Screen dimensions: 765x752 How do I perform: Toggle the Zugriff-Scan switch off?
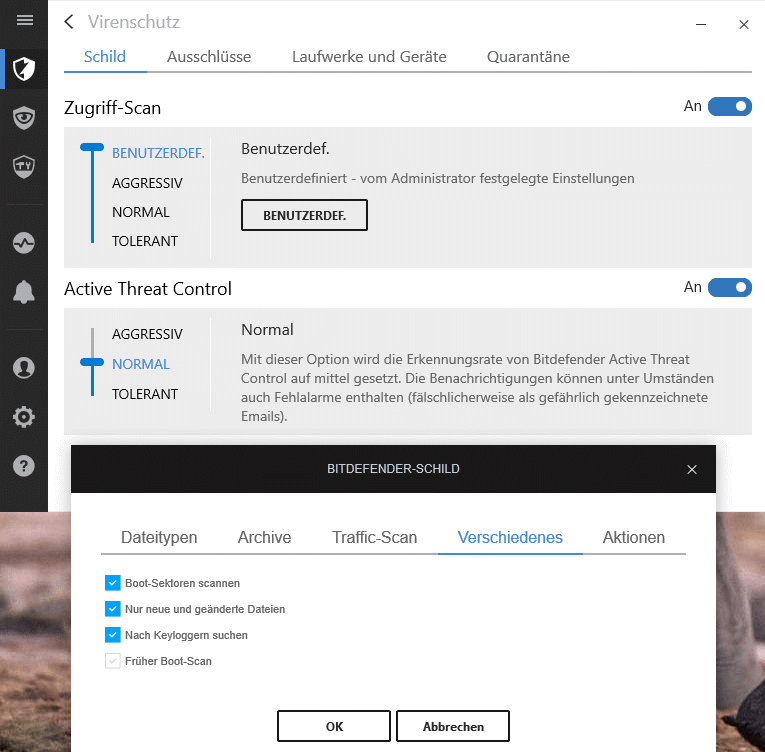729,106
